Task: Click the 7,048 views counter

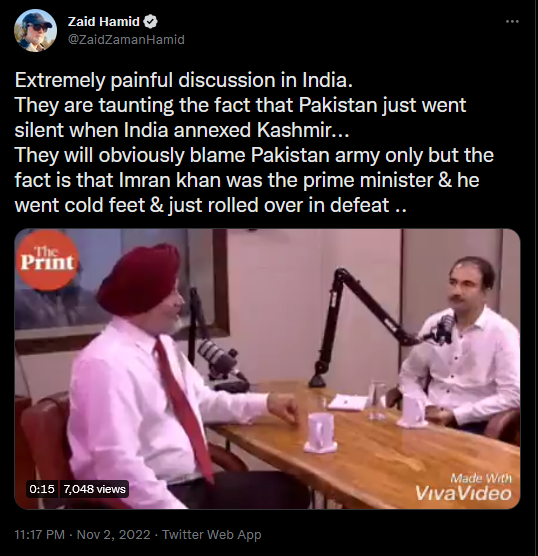Action: point(94,489)
